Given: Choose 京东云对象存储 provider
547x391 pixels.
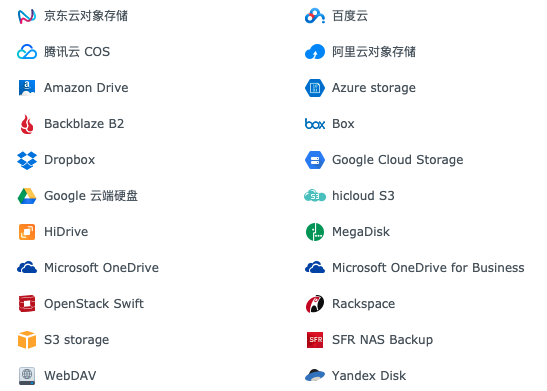Looking at the screenshot, I should pos(73,16).
